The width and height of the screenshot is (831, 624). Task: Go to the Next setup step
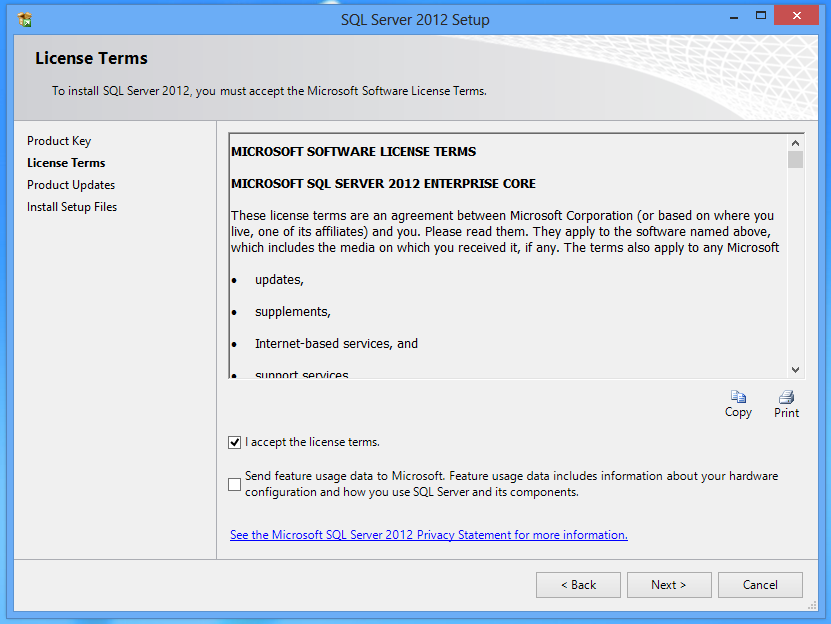click(x=669, y=585)
